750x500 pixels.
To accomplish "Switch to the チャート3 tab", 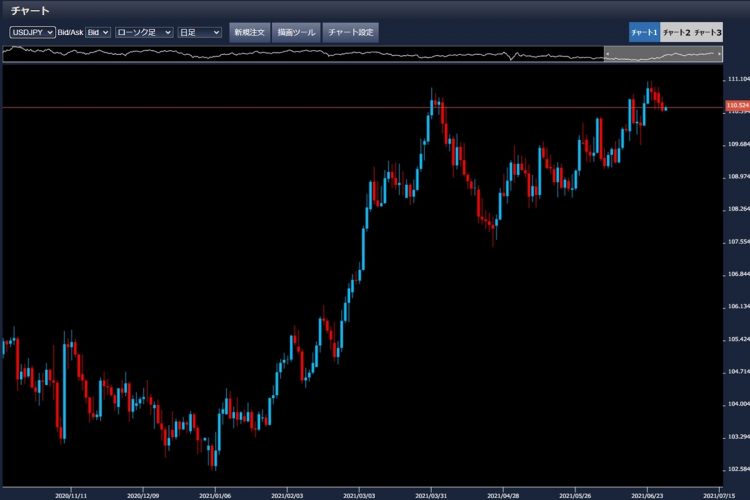I will [x=707, y=33].
